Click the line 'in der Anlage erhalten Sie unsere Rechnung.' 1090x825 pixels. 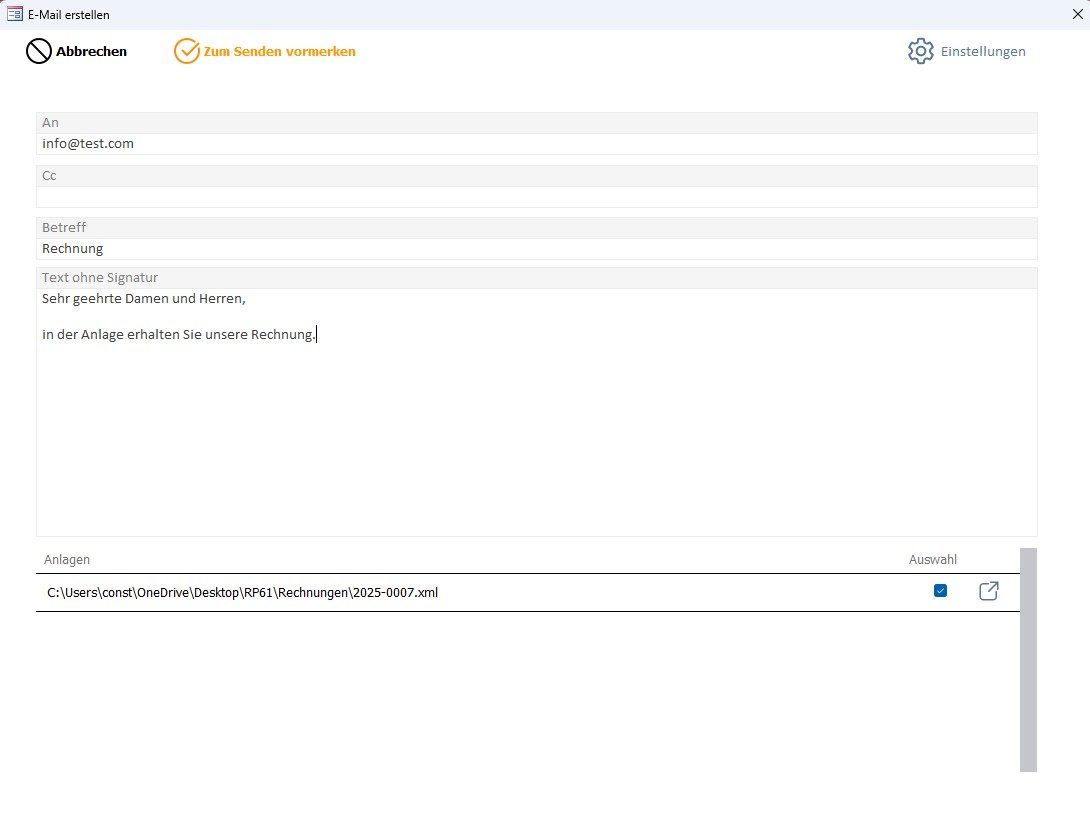pyautogui.click(x=179, y=334)
